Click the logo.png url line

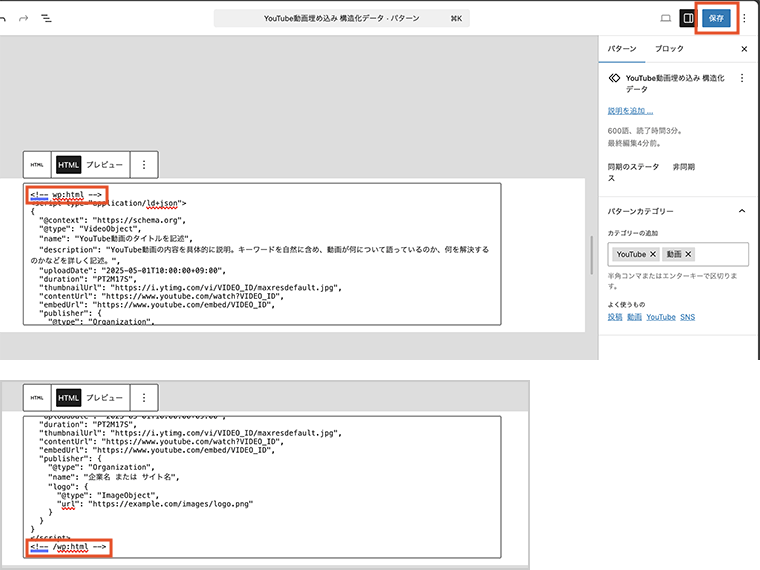pos(155,504)
